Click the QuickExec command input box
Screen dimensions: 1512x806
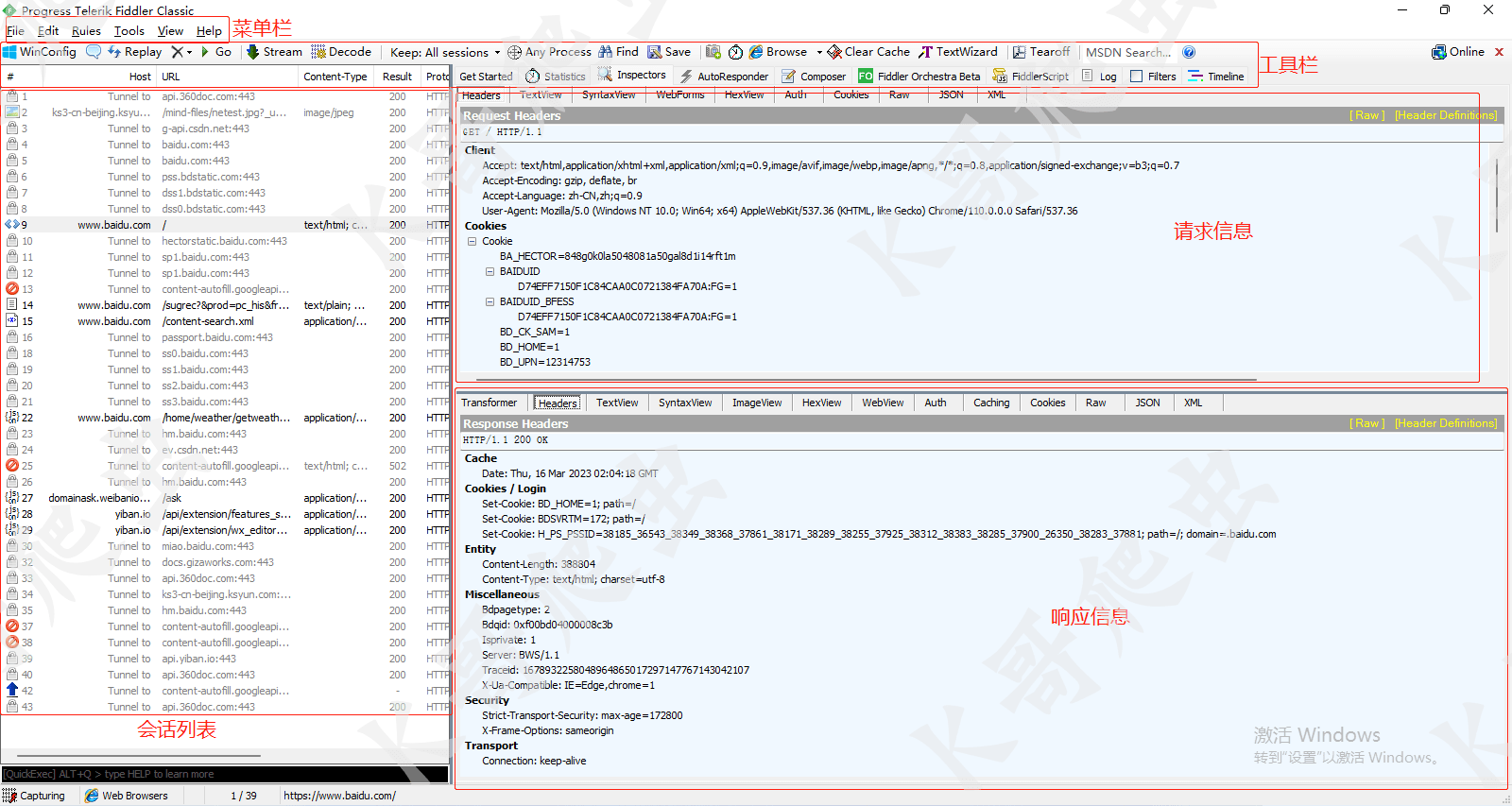(225, 774)
